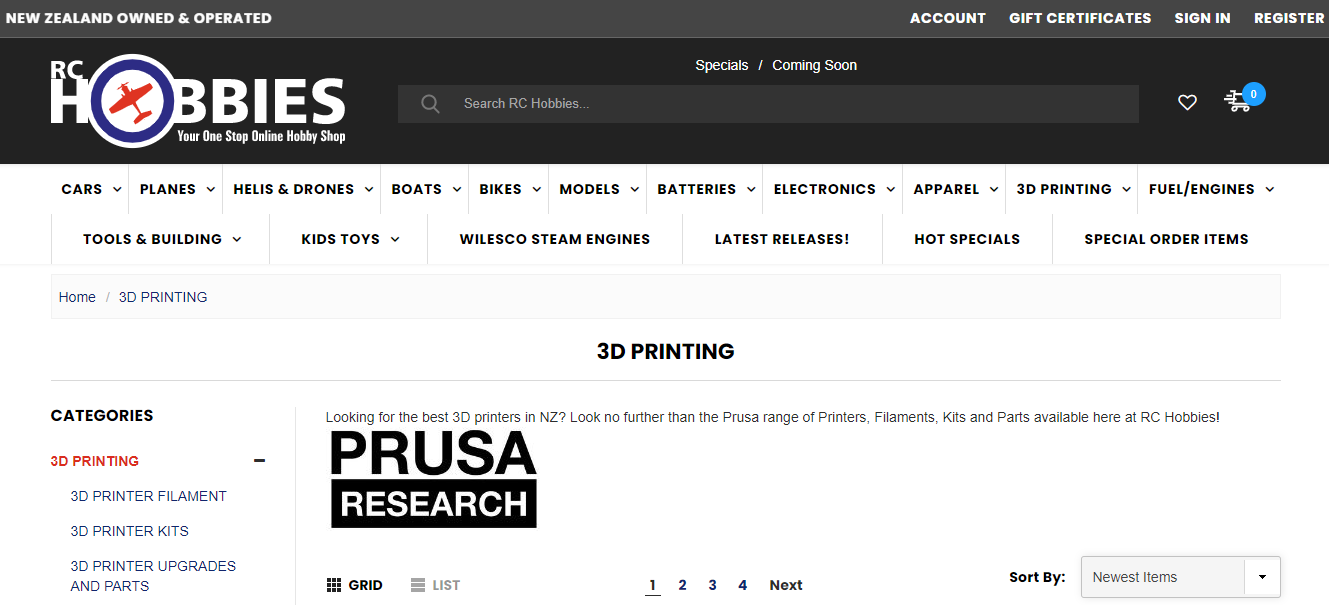Expand the BOATS menu chevron
Image resolution: width=1329 pixels, height=605 pixels.
click(457, 189)
